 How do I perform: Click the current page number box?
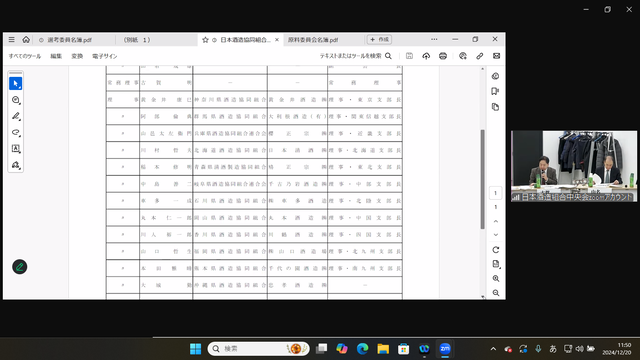click(x=496, y=193)
